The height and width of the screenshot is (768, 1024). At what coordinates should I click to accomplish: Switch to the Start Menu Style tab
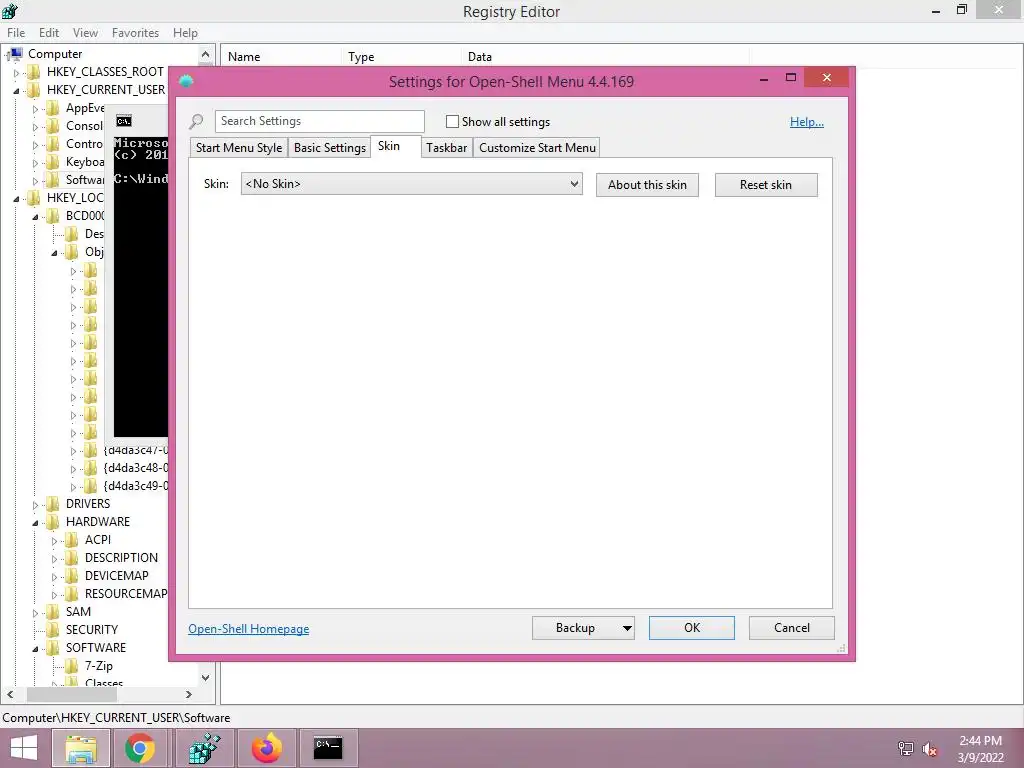pos(239,148)
